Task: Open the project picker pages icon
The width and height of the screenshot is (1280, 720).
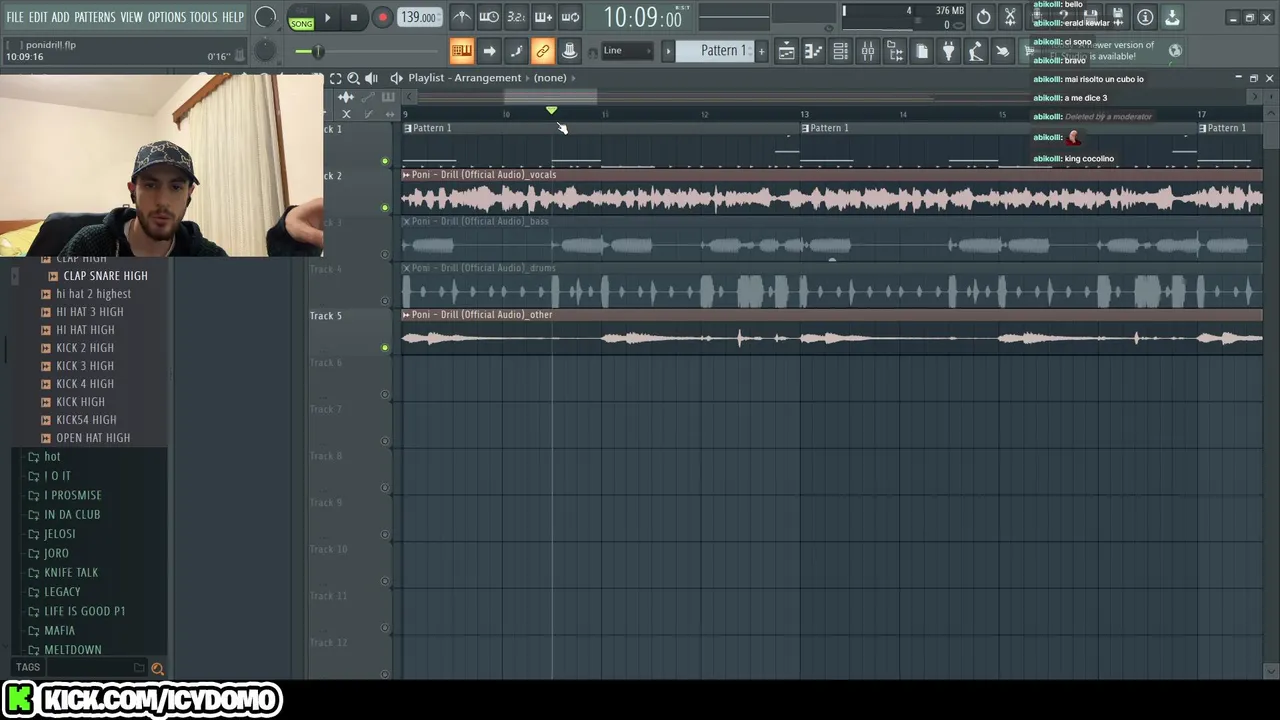Action: tap(922, 51)
